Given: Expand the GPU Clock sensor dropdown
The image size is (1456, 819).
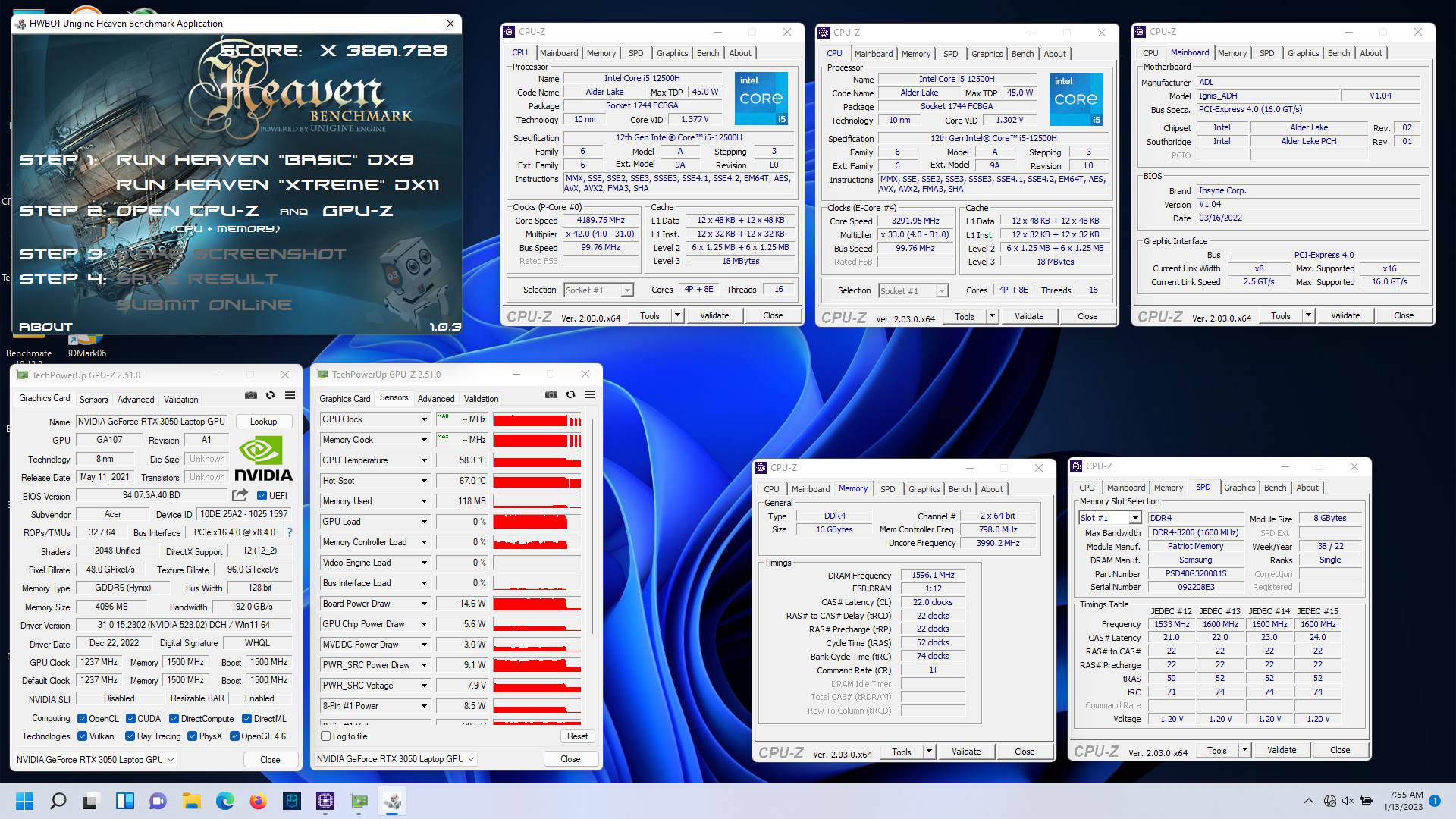Looking at the screenshot, I should coord(424,419).
